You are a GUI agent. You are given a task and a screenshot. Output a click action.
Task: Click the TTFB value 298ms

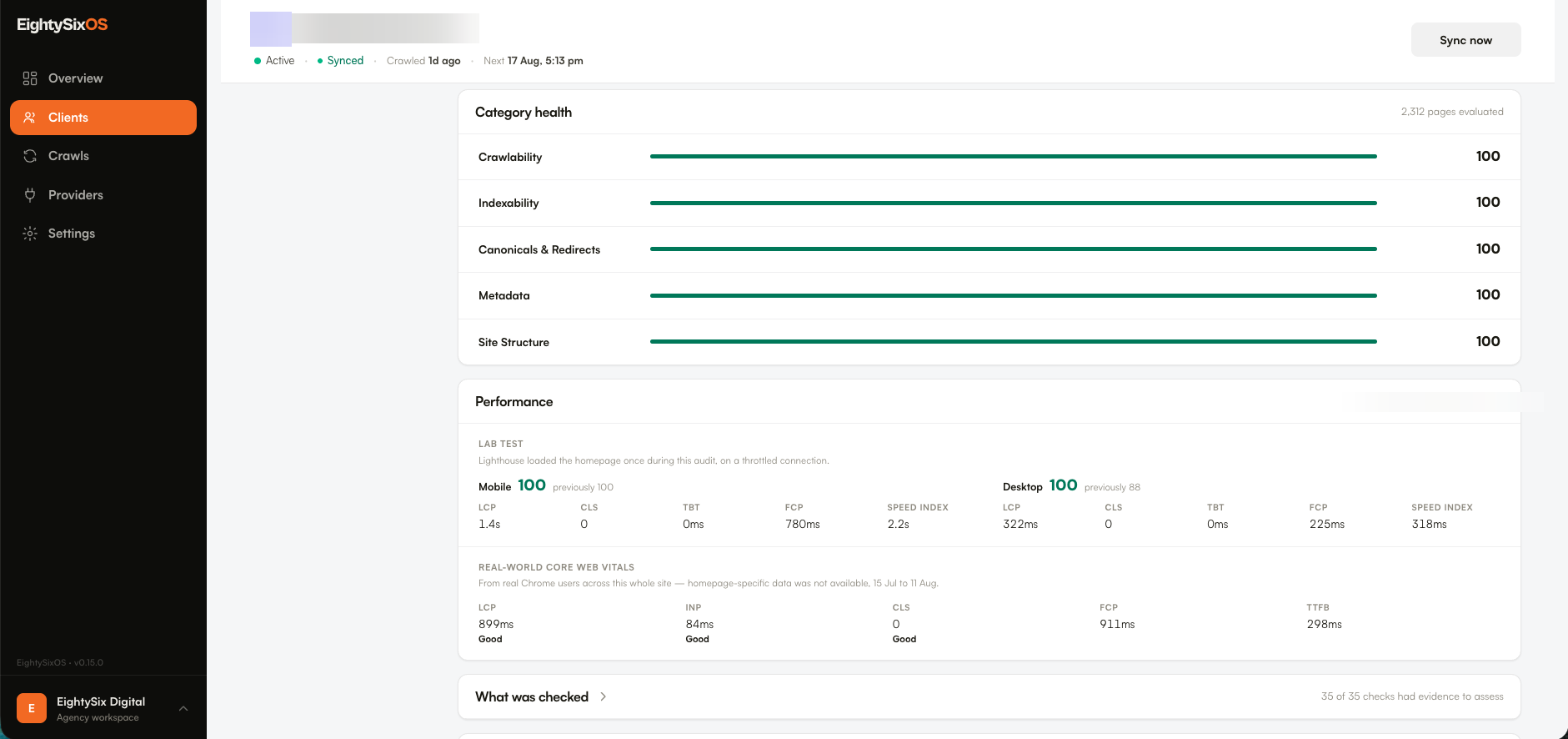(x=1325, y=624)
